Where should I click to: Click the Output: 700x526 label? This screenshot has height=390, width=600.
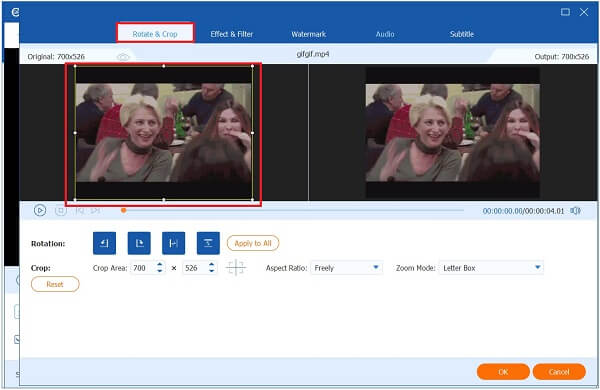(562, 57)
